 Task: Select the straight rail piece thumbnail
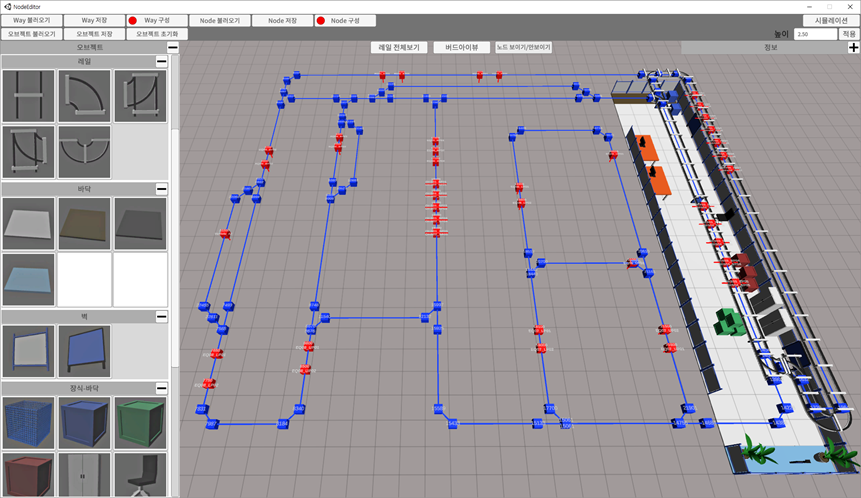click(x=29, y=96)
